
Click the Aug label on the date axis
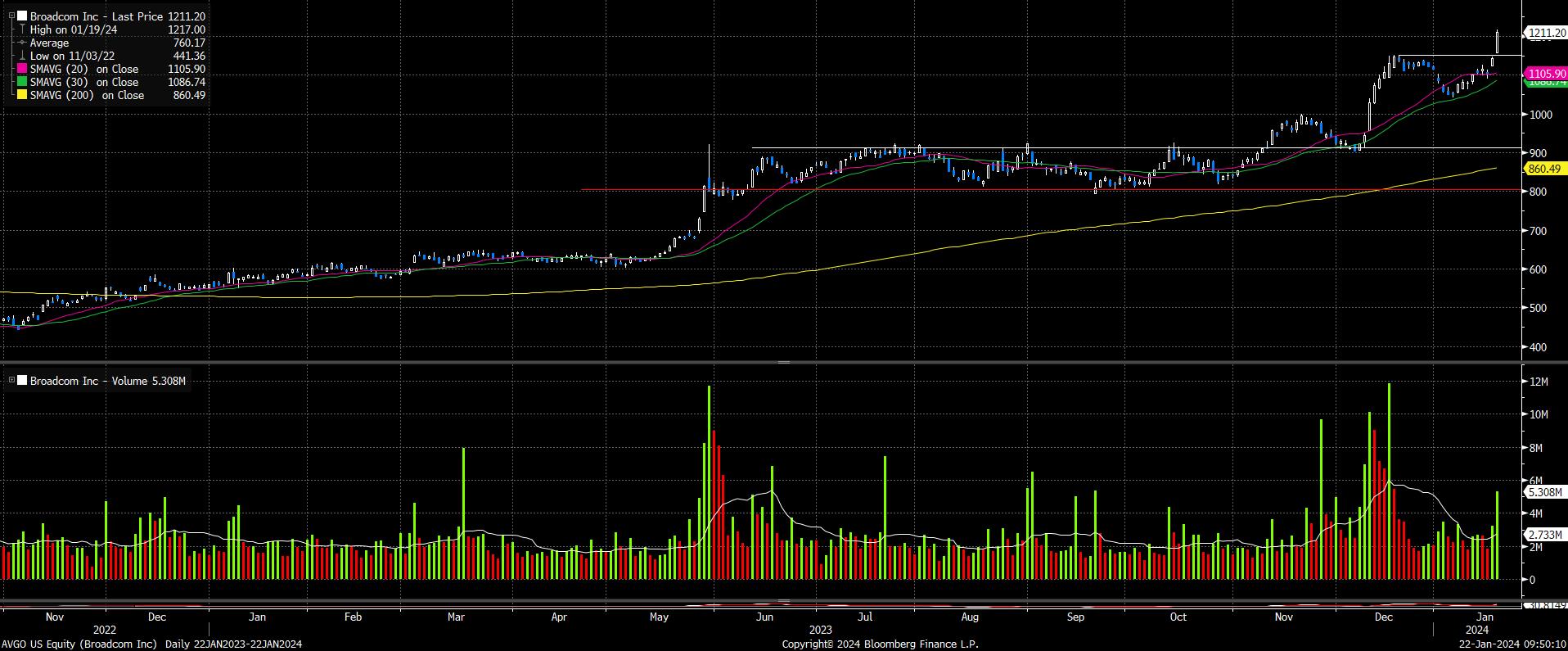pyautogui.click(x=970, y=617)
